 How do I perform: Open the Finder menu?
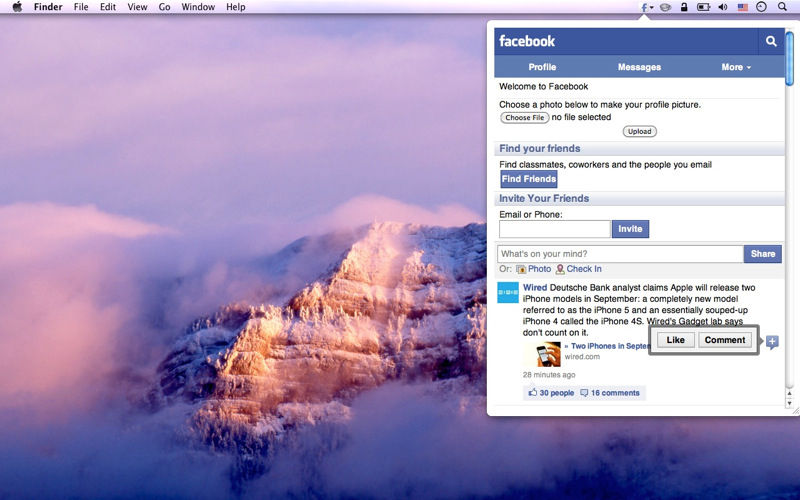48,7
